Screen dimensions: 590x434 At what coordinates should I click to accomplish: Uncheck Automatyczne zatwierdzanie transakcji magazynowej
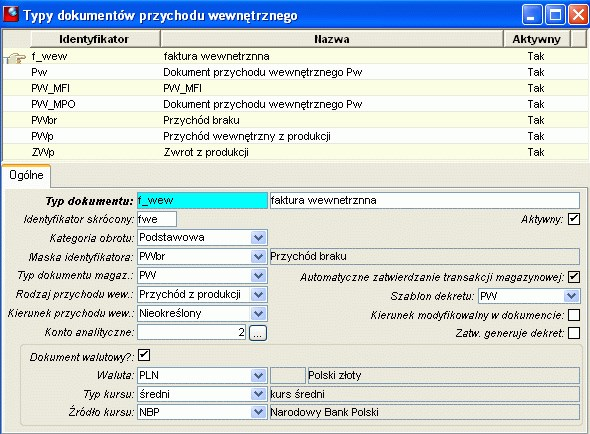573,277
